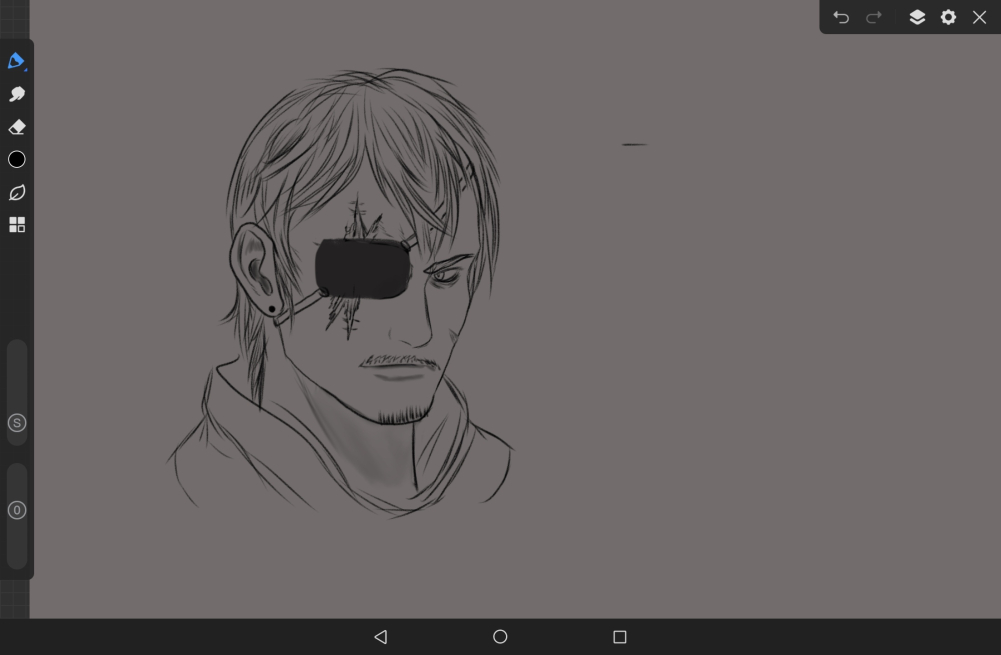Viewport: 1001px width, 655px height.
Task: Open the Settings gear menu
Action: (x=948, y=17)
